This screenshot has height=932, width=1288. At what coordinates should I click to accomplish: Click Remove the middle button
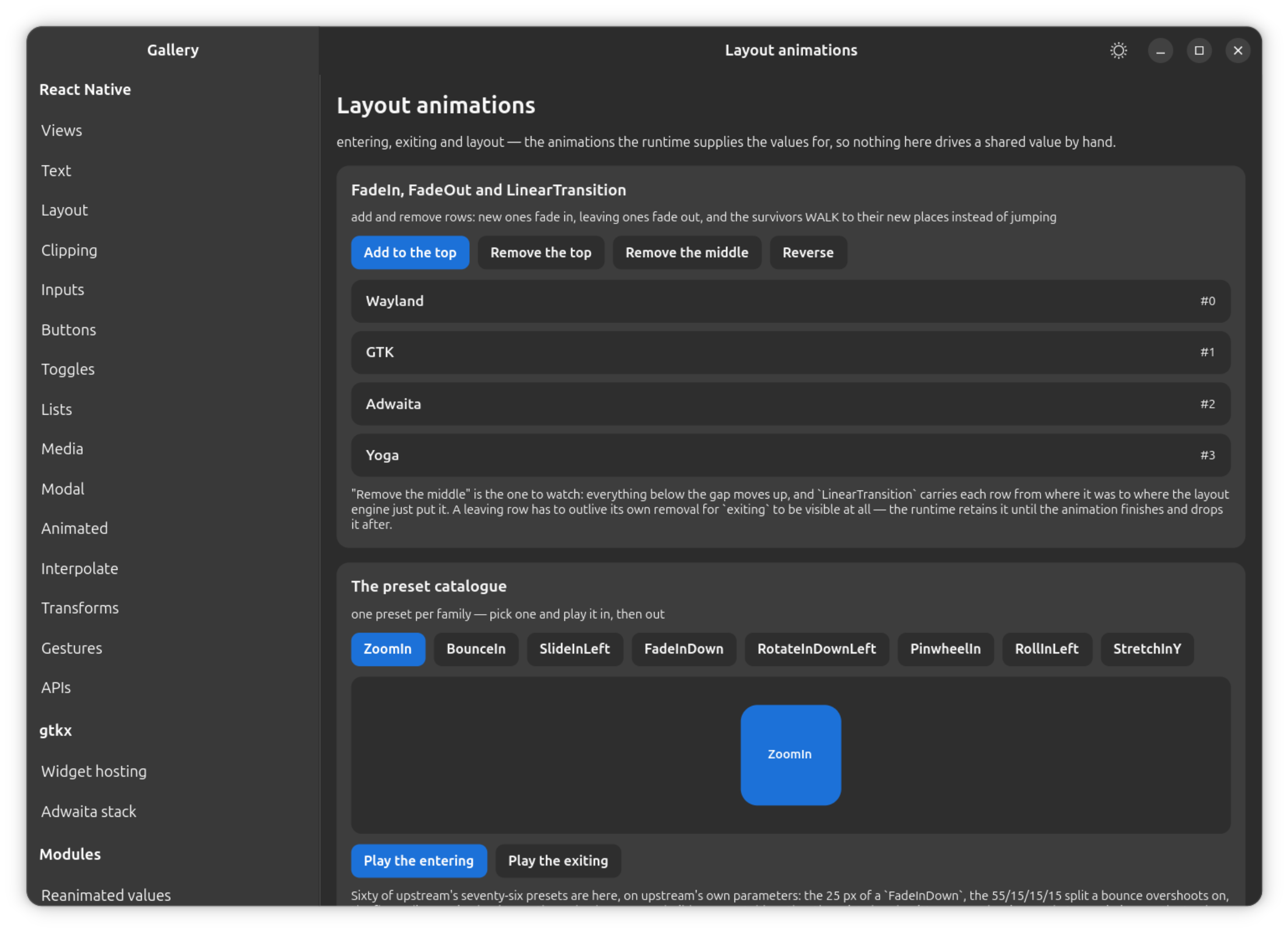[x=686, y=253]
